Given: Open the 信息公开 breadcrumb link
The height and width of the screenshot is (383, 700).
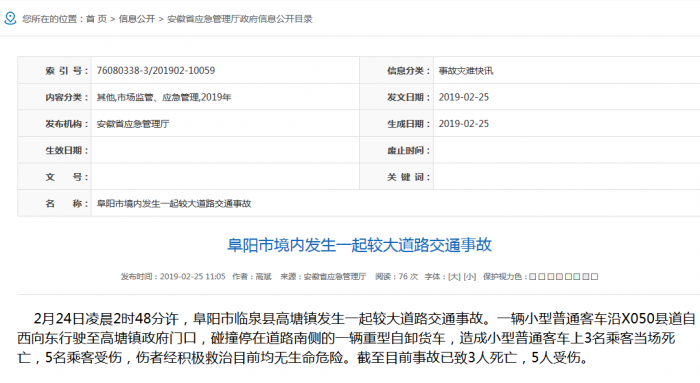Looking at the screenshot, I should [x=136, y=19].
